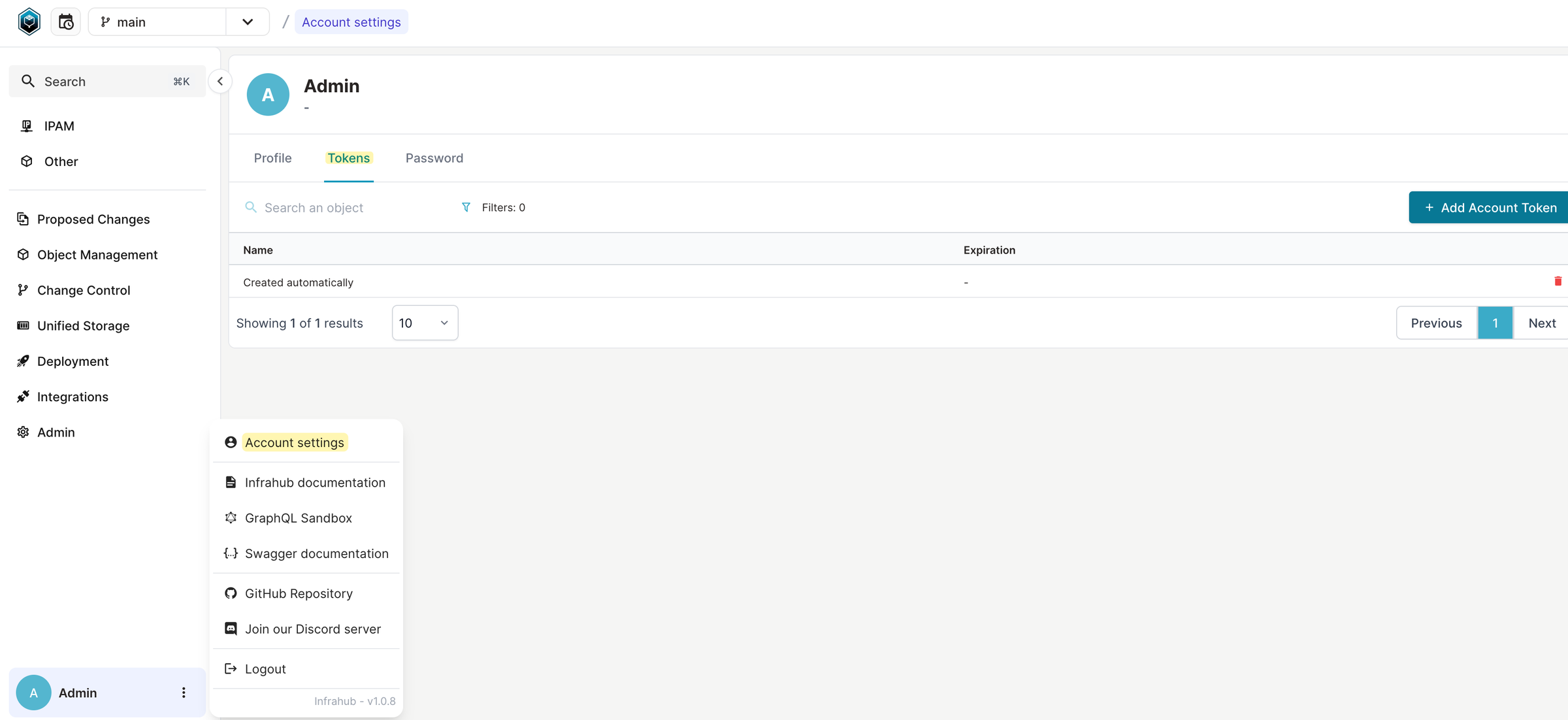Open Proposed Changes from the sidebar
This screenshot has width=1568, height=720.
pos(93,219)
